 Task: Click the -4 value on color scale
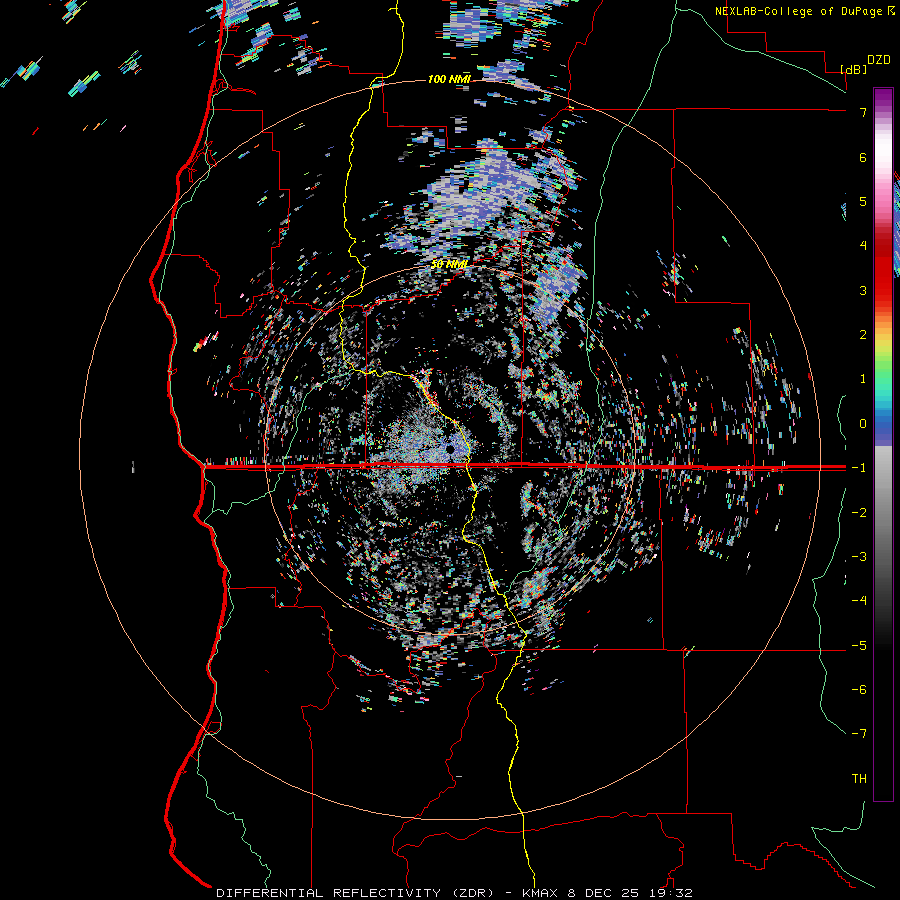(859, 601)
